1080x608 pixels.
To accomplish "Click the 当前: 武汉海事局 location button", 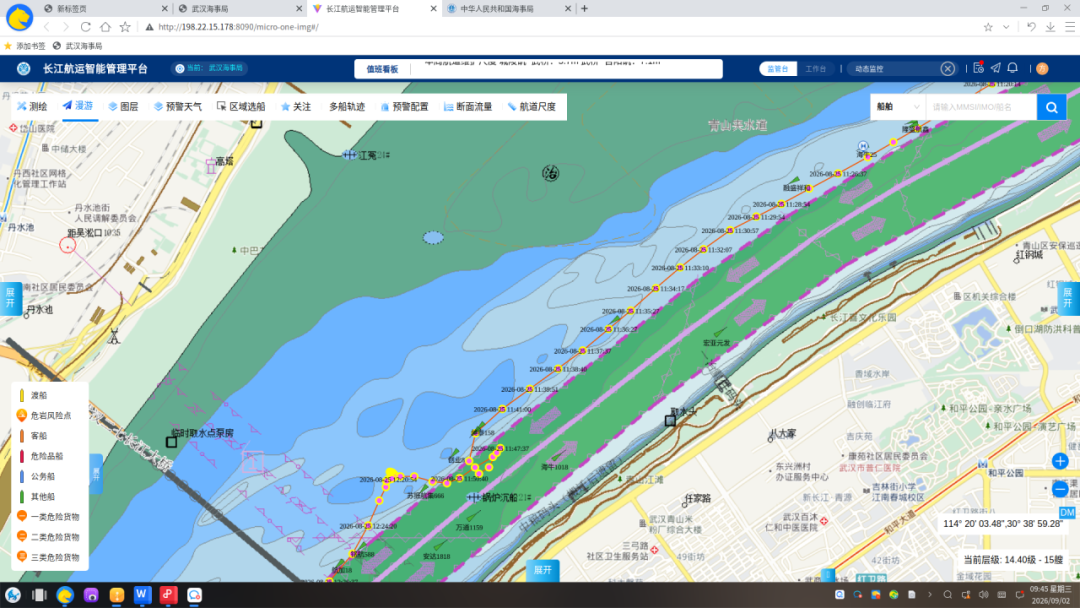I will click(x=209, y=68).
